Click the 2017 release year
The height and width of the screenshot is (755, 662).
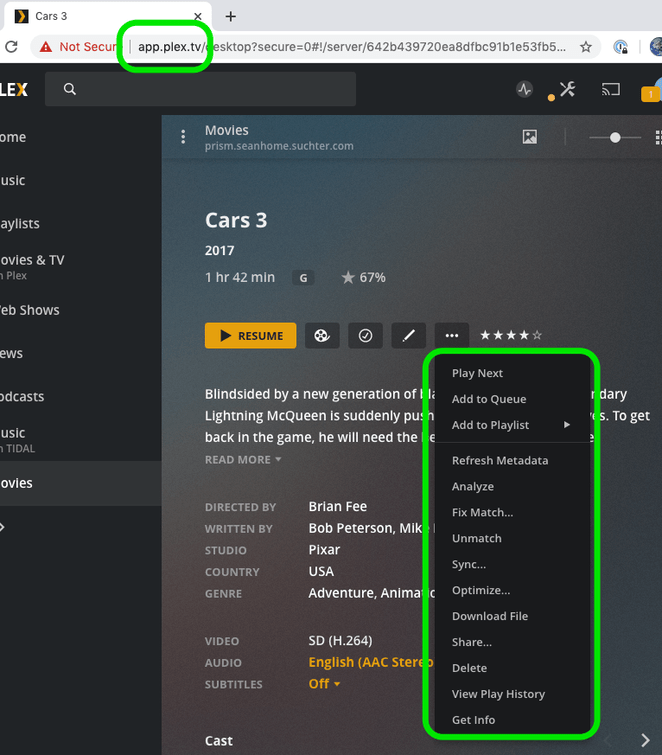[x=220, y=251]
